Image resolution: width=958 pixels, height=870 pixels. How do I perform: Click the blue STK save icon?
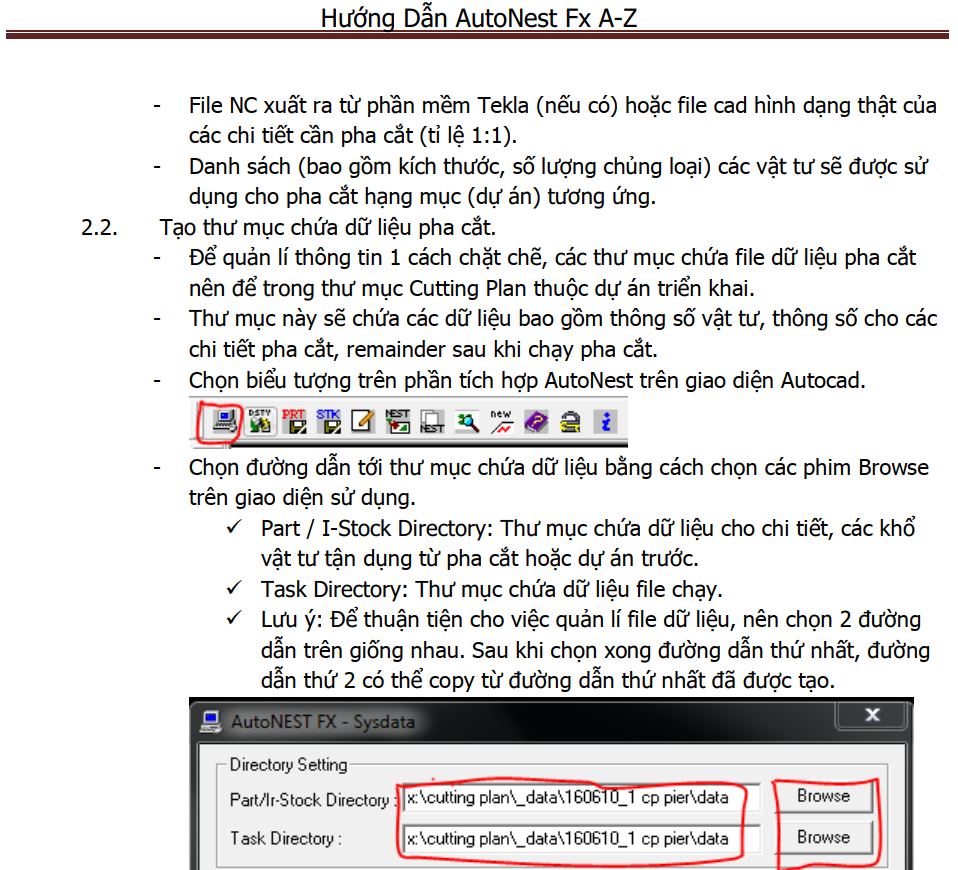pyautogui.click(x=329, y=421)
